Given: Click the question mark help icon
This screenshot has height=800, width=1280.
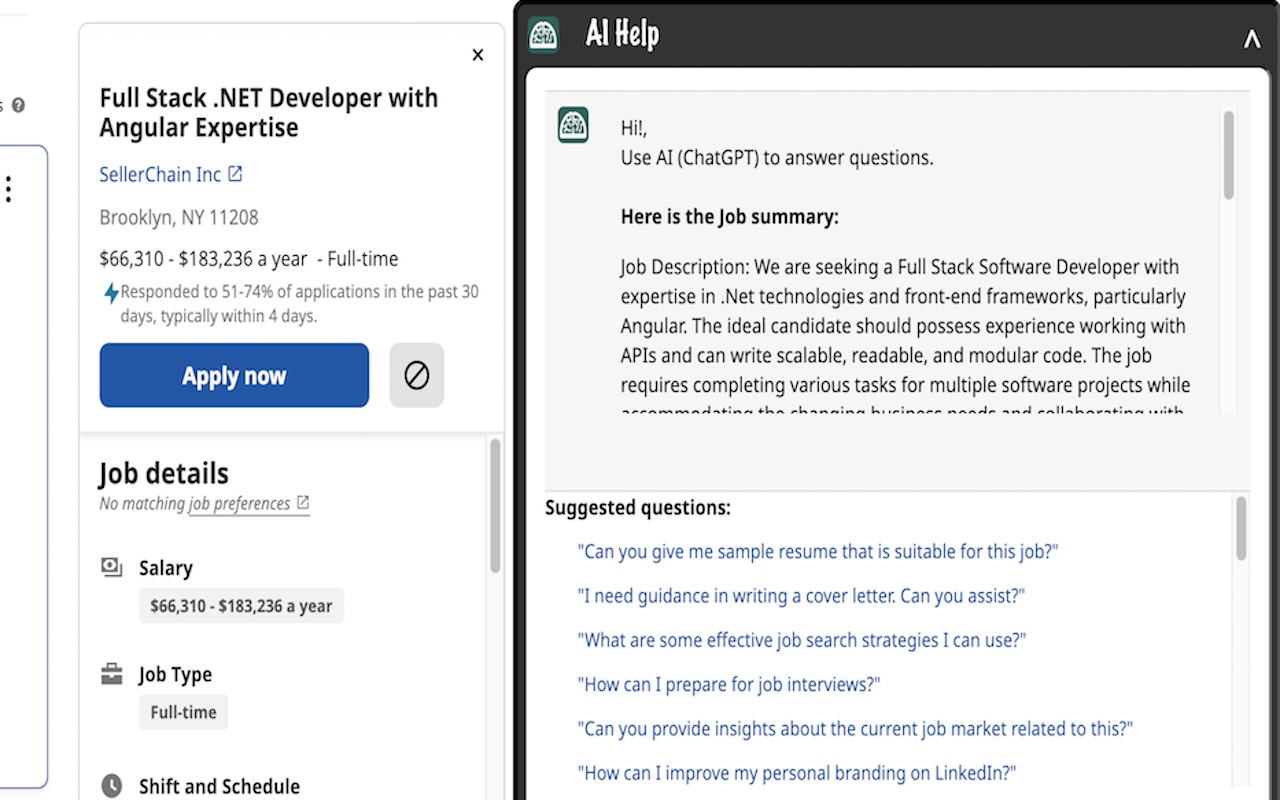Looking at the screenshot, I should (x=18, y=105).
